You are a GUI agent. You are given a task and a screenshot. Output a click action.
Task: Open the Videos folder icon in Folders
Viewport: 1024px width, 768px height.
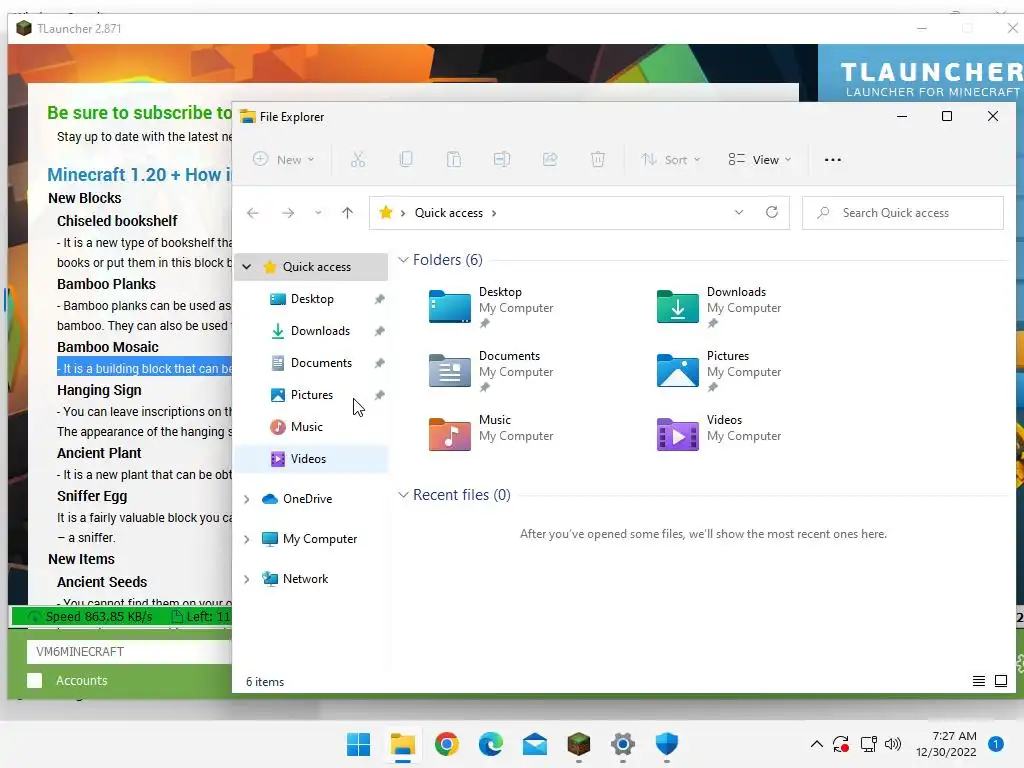677,434
